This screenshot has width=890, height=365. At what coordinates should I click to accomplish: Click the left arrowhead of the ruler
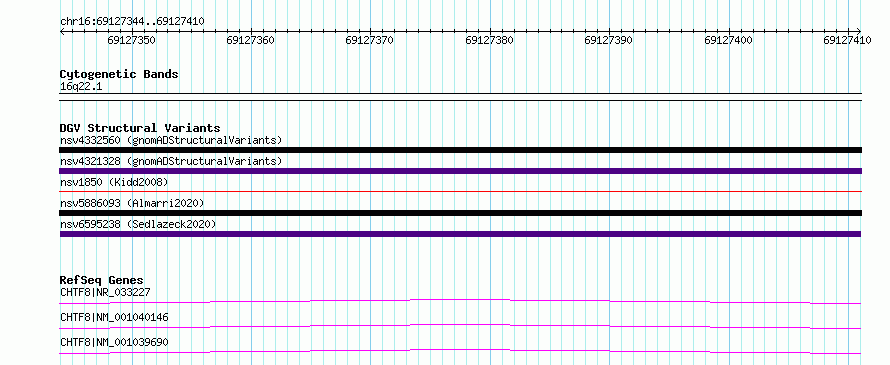pyautogui.click(x=62, y=31)
